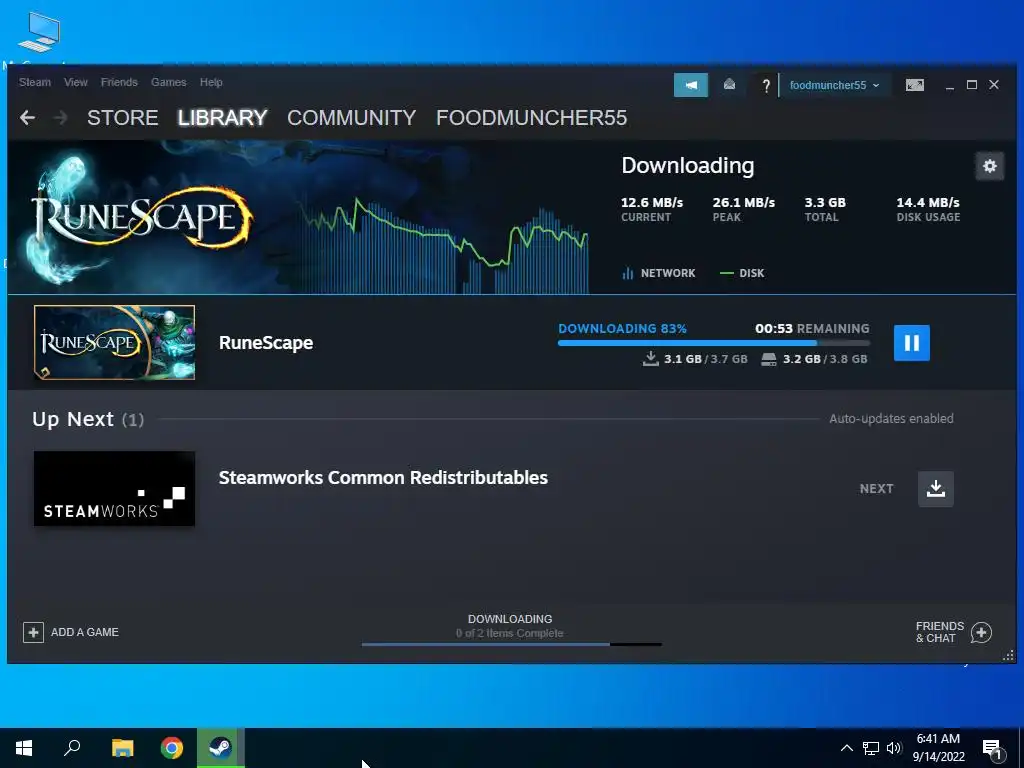Start Steamworks Common Redistributables download now
The width and height of the screenshot is (1024, 768).
click(x=936, y=488)
